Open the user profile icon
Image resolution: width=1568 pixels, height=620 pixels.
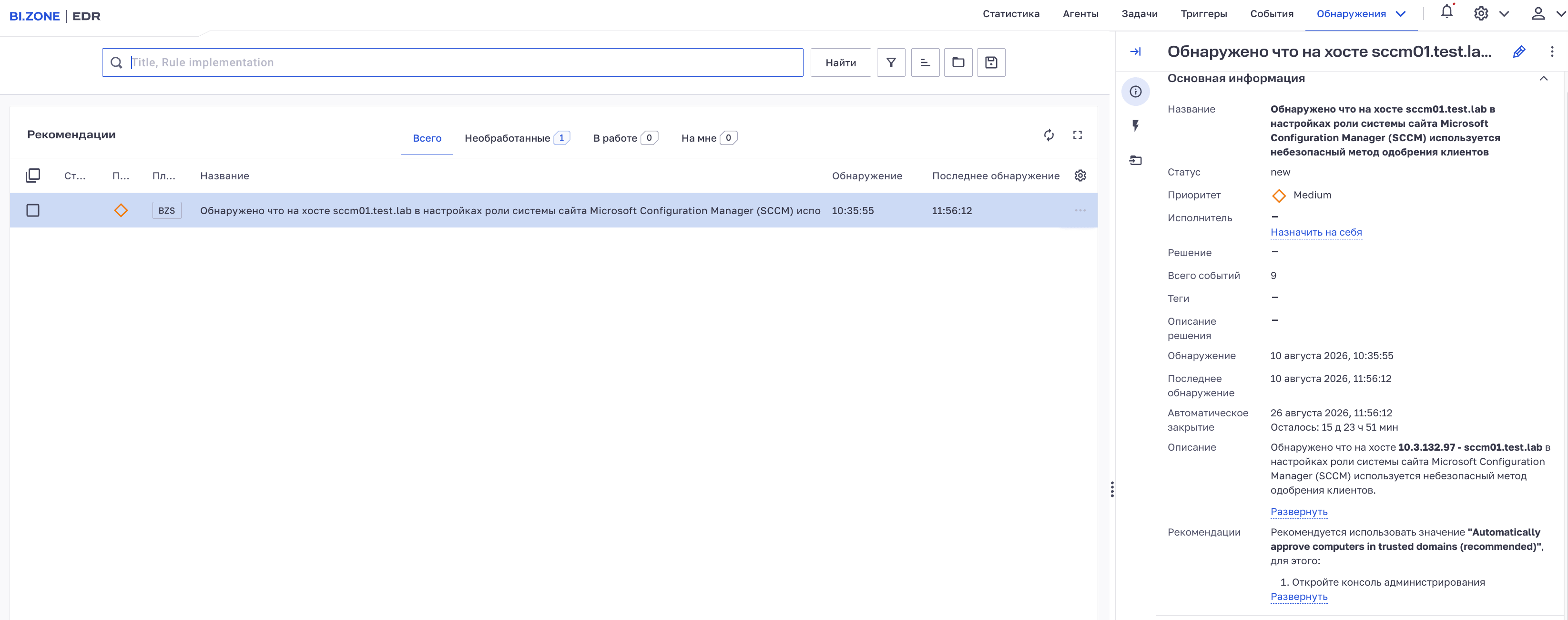point(1537,13)
